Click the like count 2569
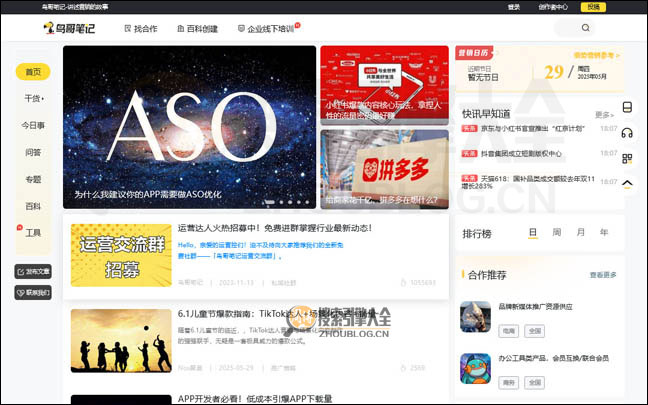The width and height of the screenshot is (648, 405). [x=413, y=367]
